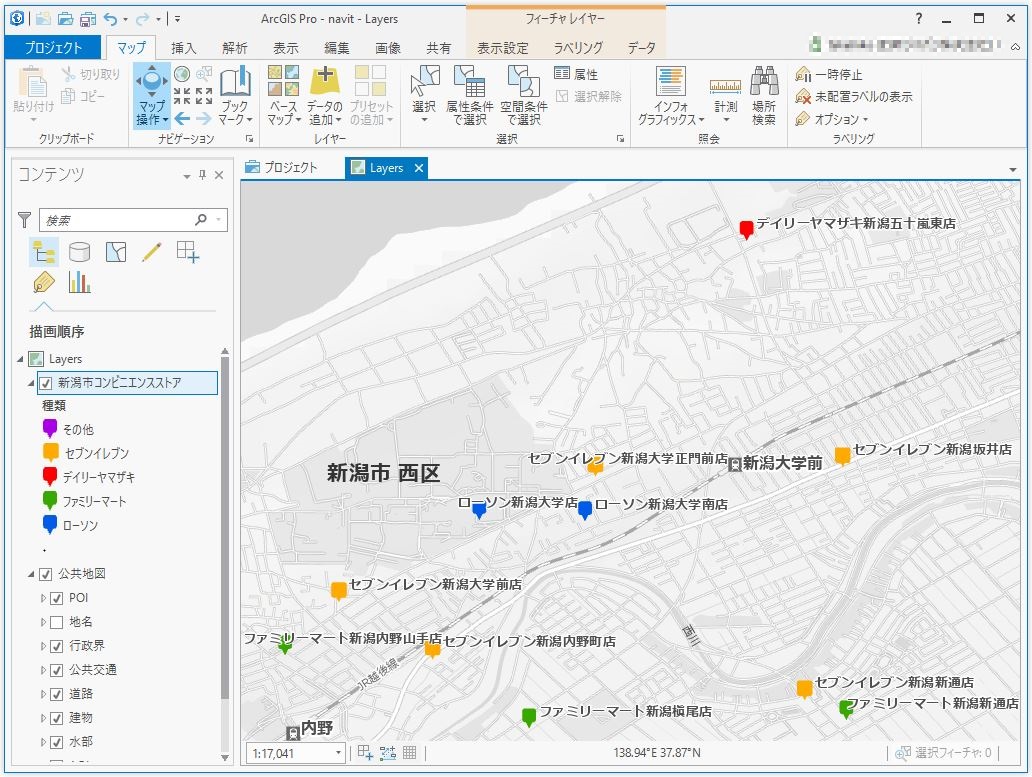Click 選択フィーチャ: 0 in status bar
The height and width of the screenshot is (777, 1032).
coord(943,753)
